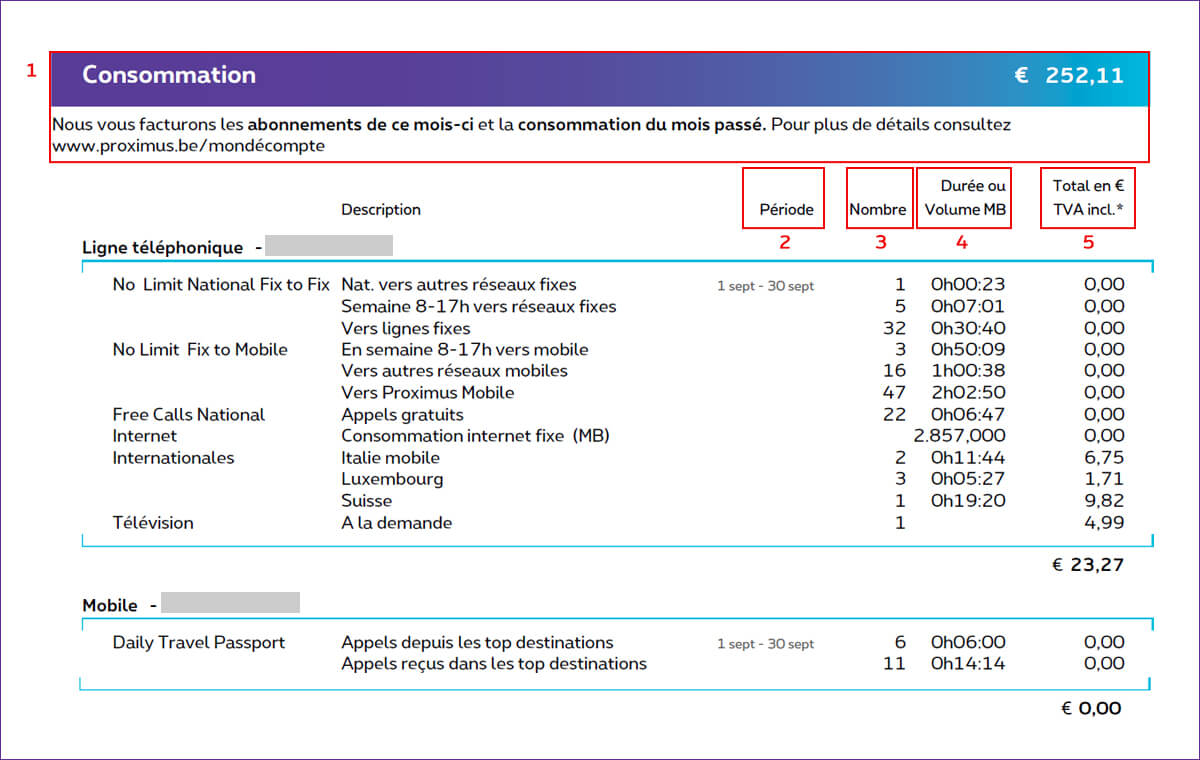This screenshot has width=1200, height=760.
Task: Select the Mobile section heading
Action: coord(110,605)
